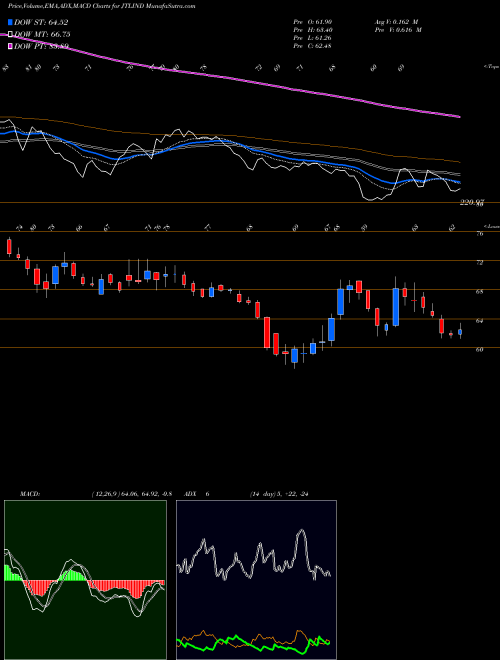Click the 220.97 level label
Image resolution: width=500 pixels, height=660 pixels.
pos(471,203)
